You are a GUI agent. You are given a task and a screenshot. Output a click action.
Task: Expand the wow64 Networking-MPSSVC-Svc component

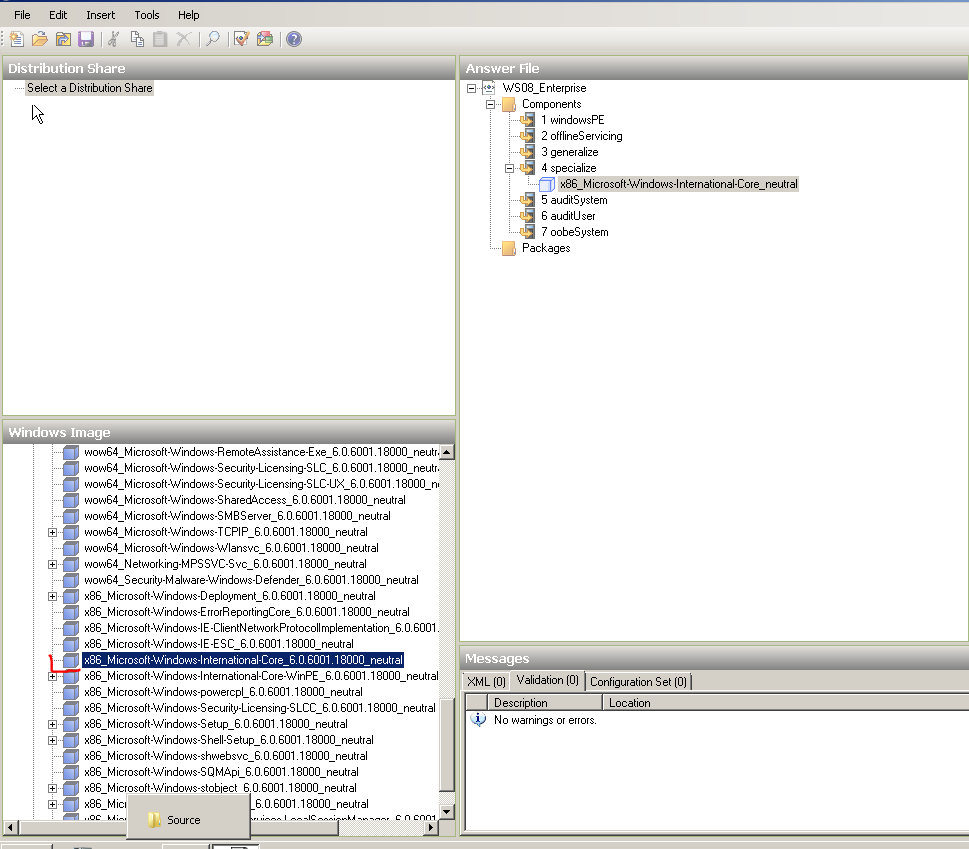(53, 565)
